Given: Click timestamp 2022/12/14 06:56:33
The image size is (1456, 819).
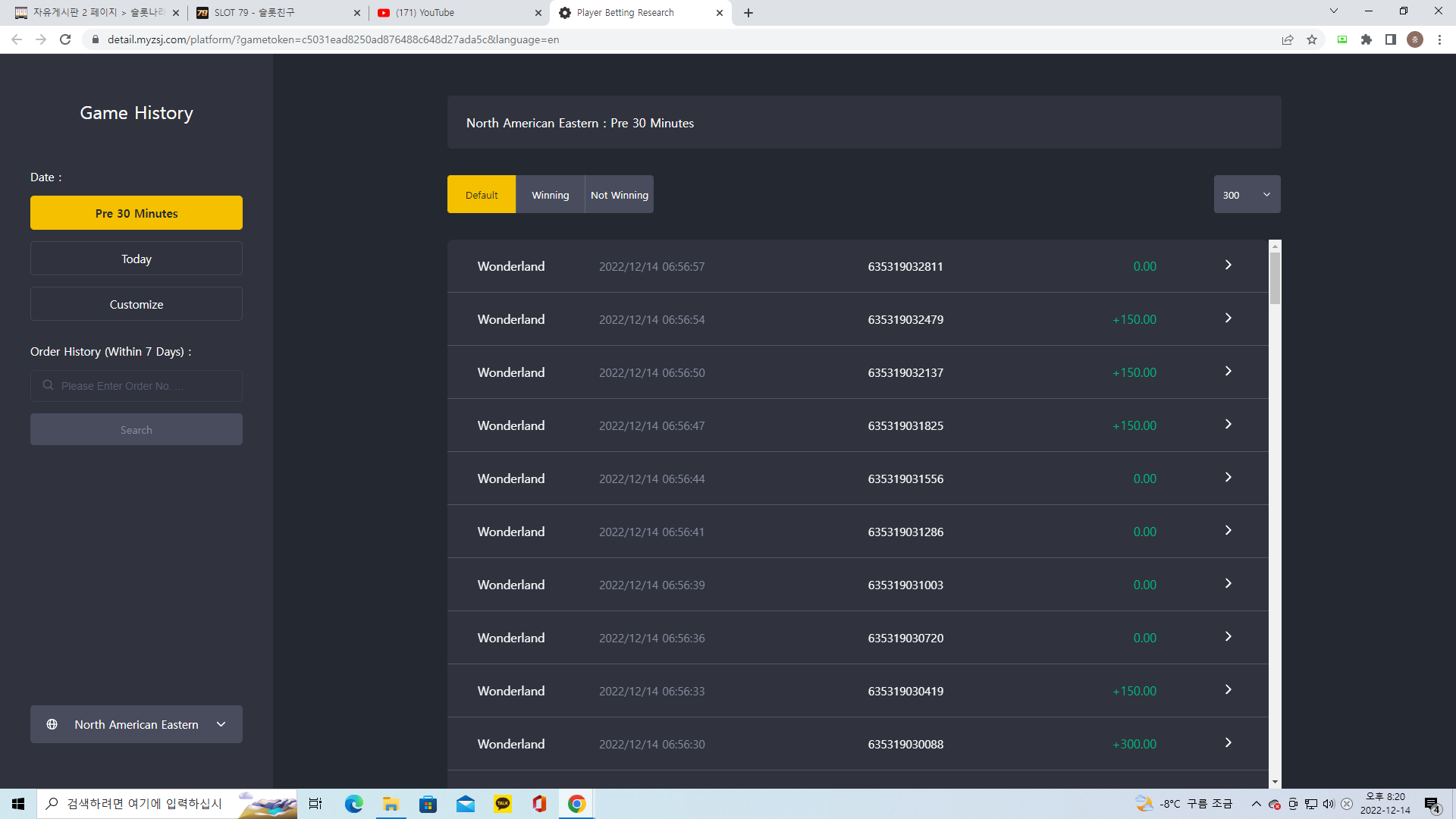Looking at the screenshot, I should pos(651,691).
